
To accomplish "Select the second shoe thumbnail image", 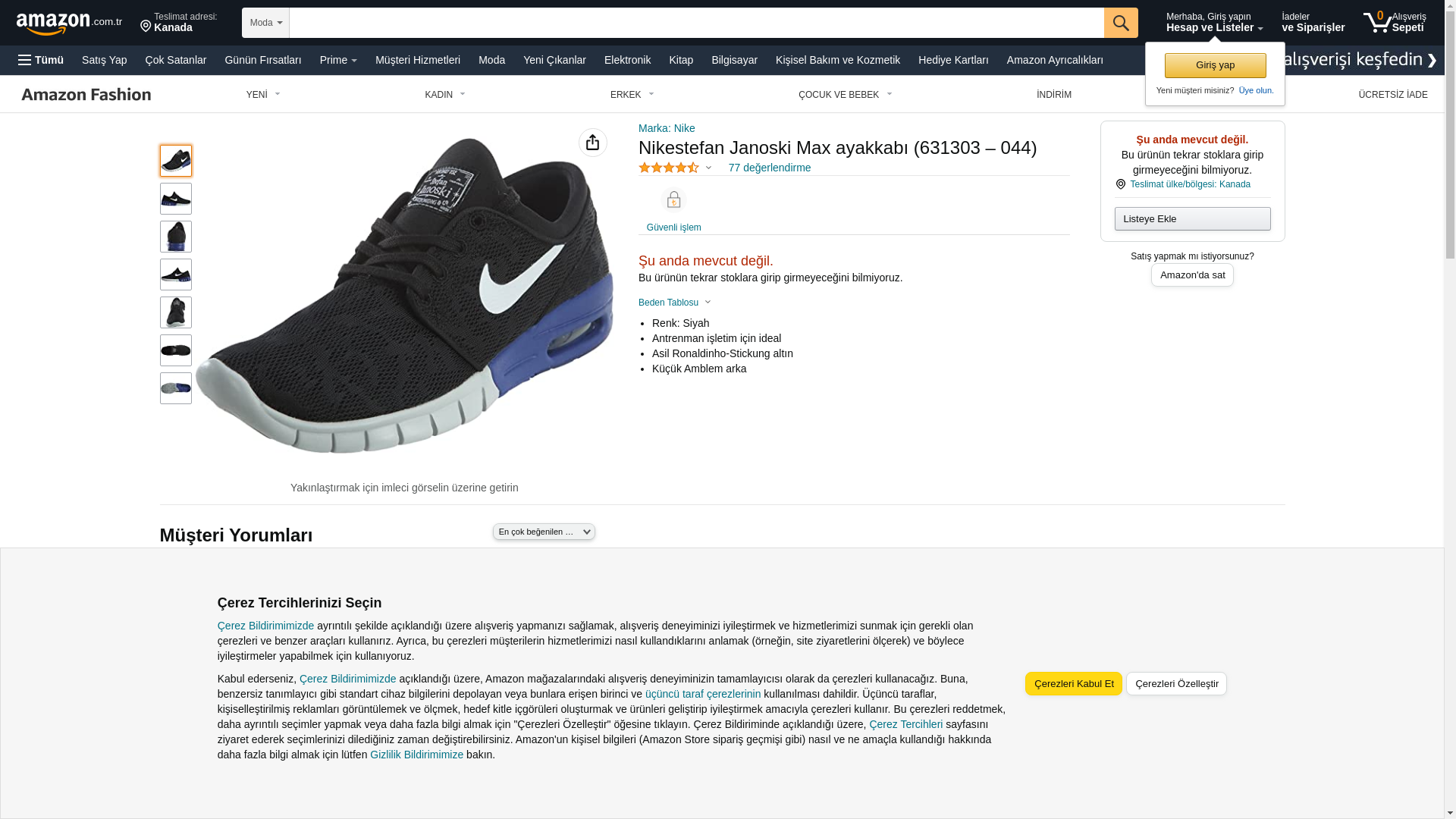I will pos(176,199).
